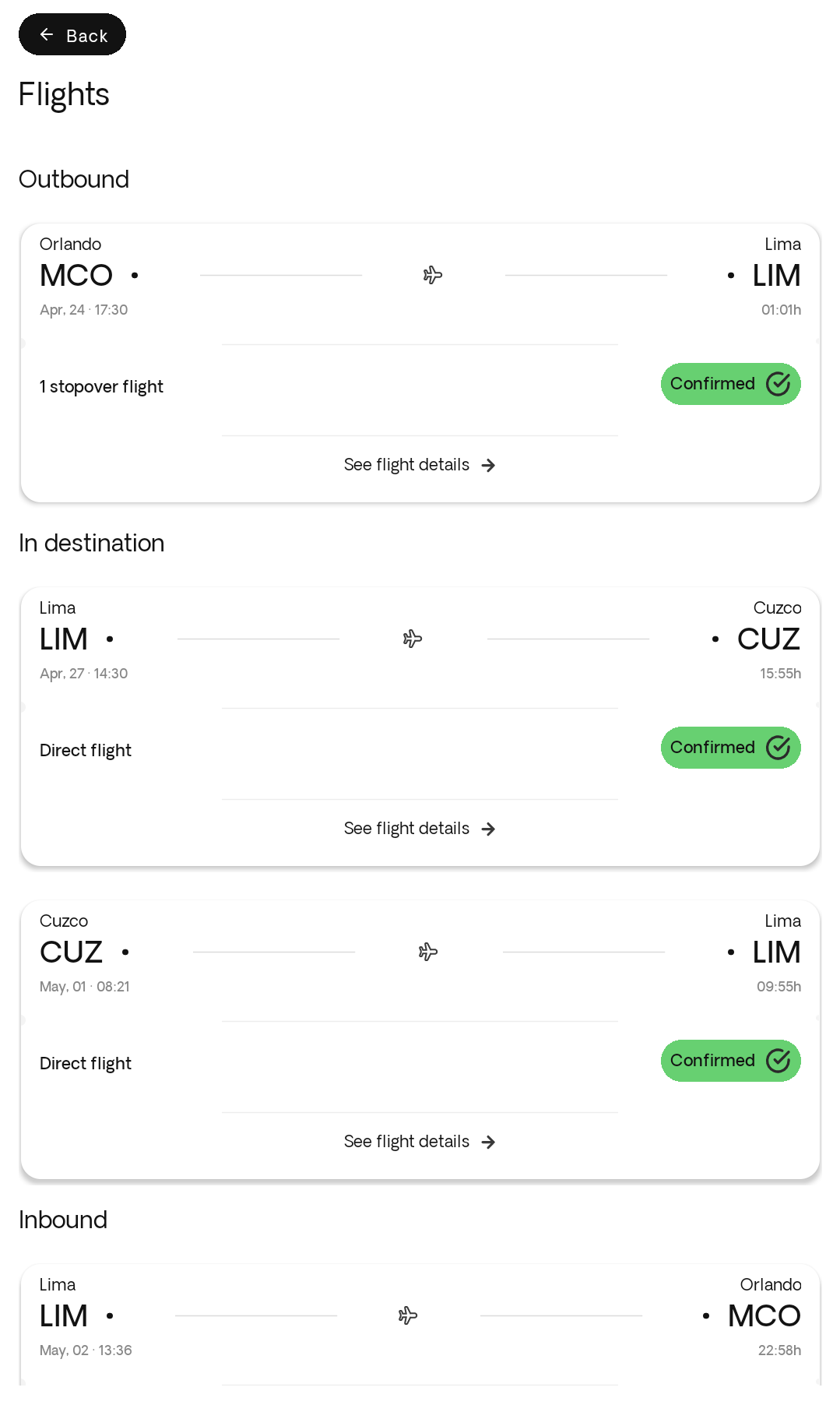The image size is (840, 1412).
Task: Click arrow beside Cuzco-Lima See flight details
Action: pyautogui.click(x=488, y=1143)
